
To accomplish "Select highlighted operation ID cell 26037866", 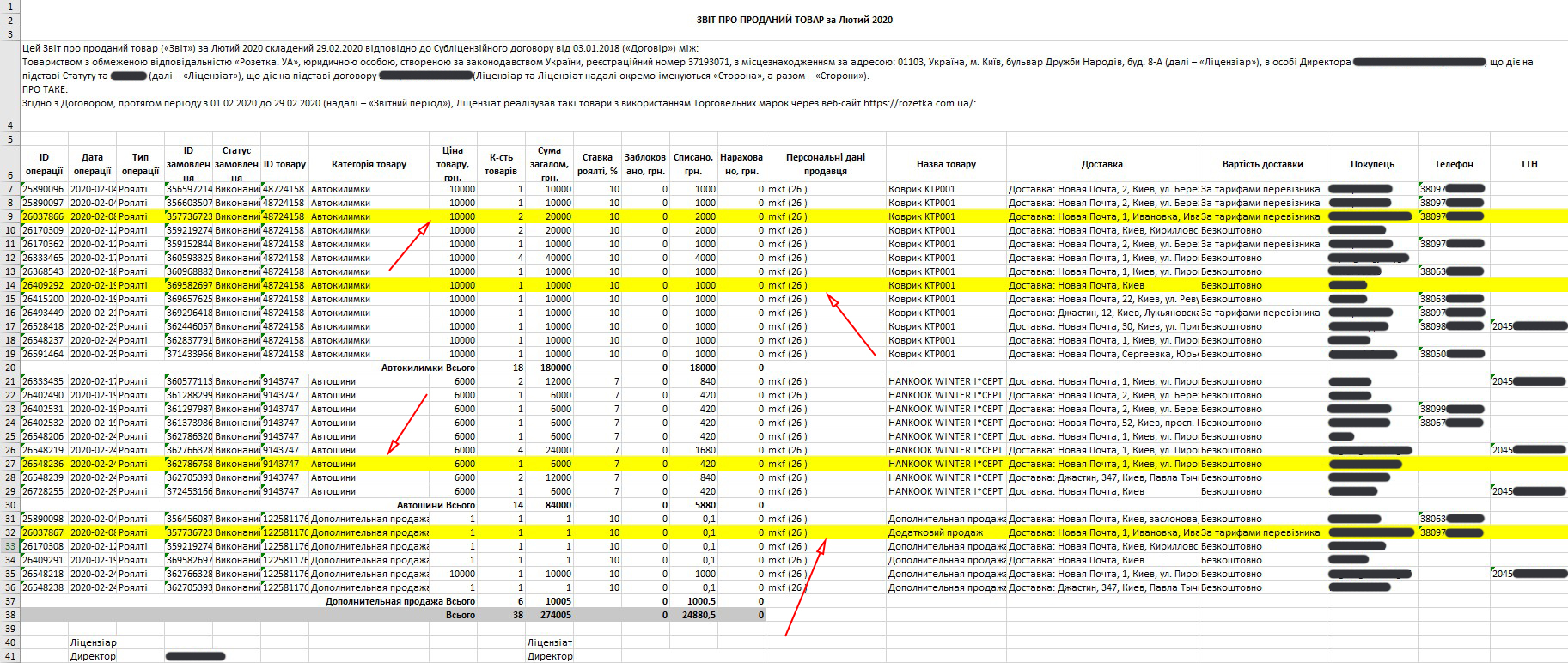I will click(x=44, y=216).
